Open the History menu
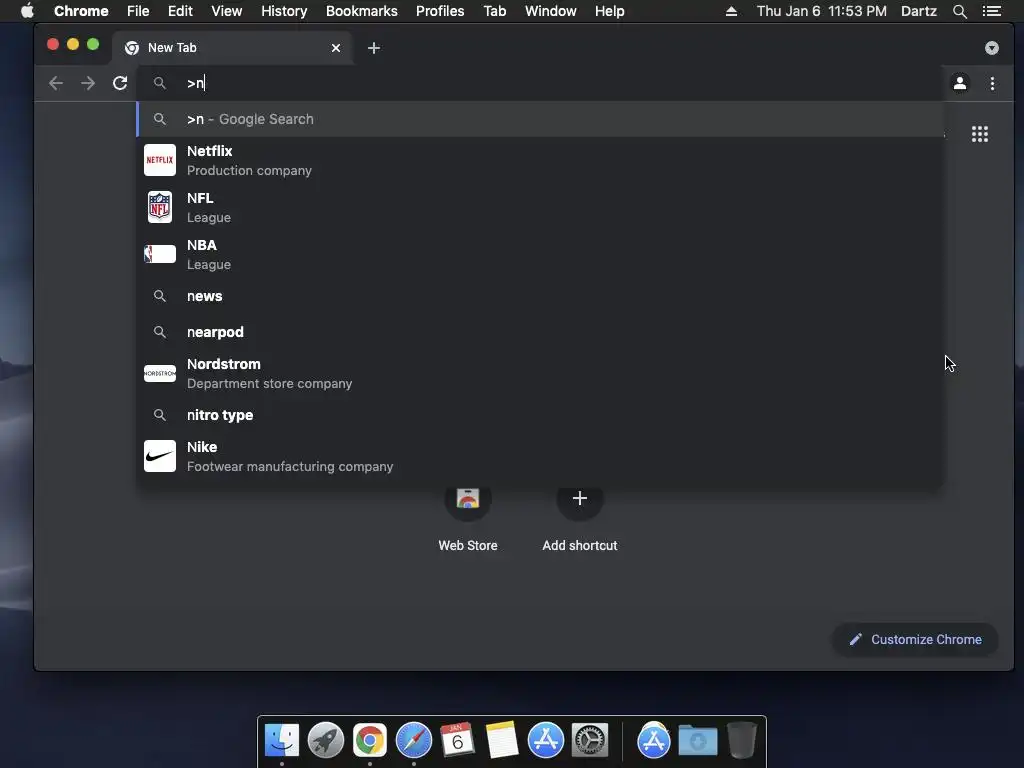This screenshot has height=768, width=1024. pos(283,11)
